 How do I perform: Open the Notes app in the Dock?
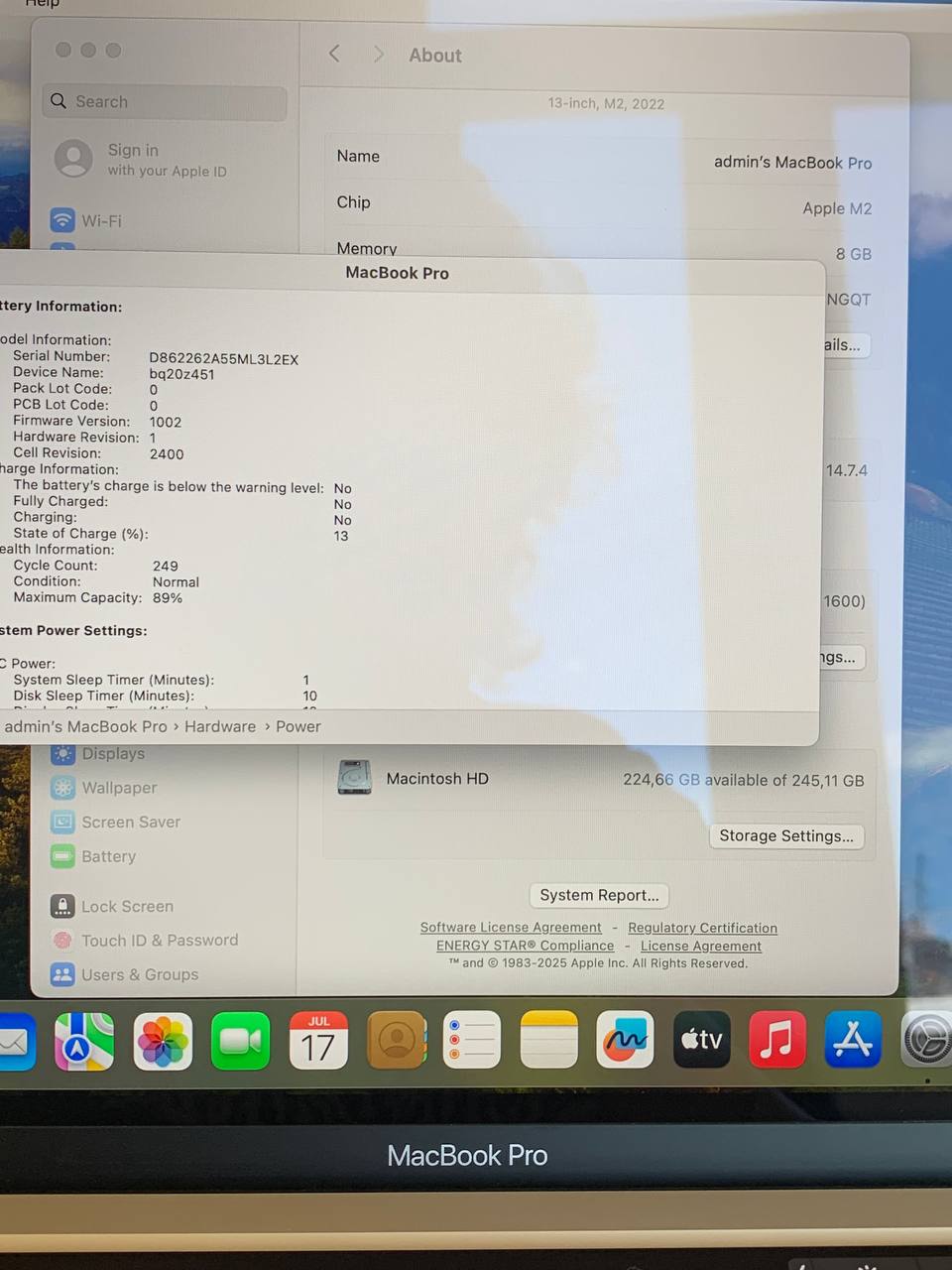[549, 1041]
